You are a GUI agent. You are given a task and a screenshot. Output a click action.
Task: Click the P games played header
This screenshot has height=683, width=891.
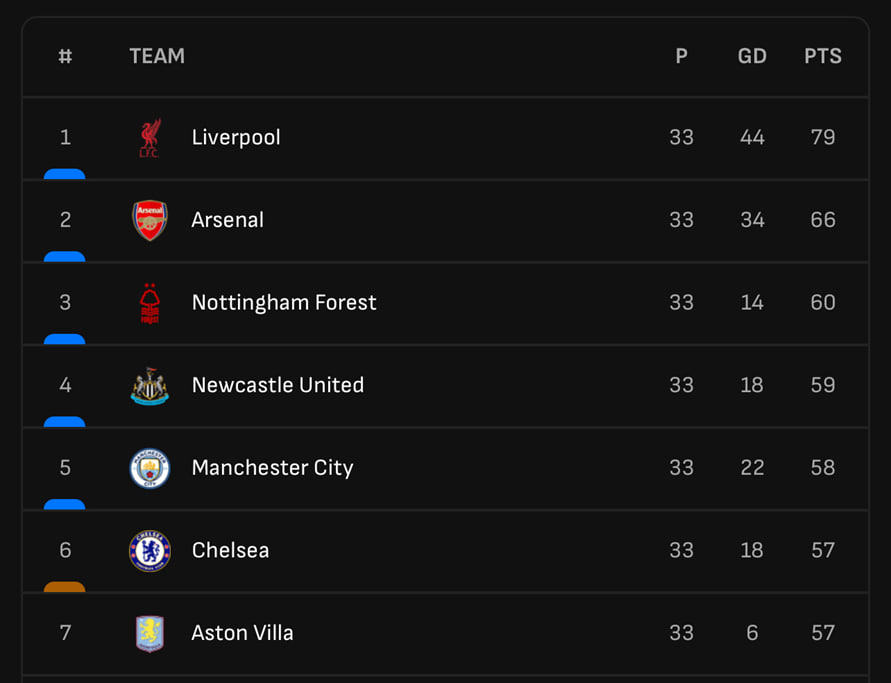pos(681,57)
